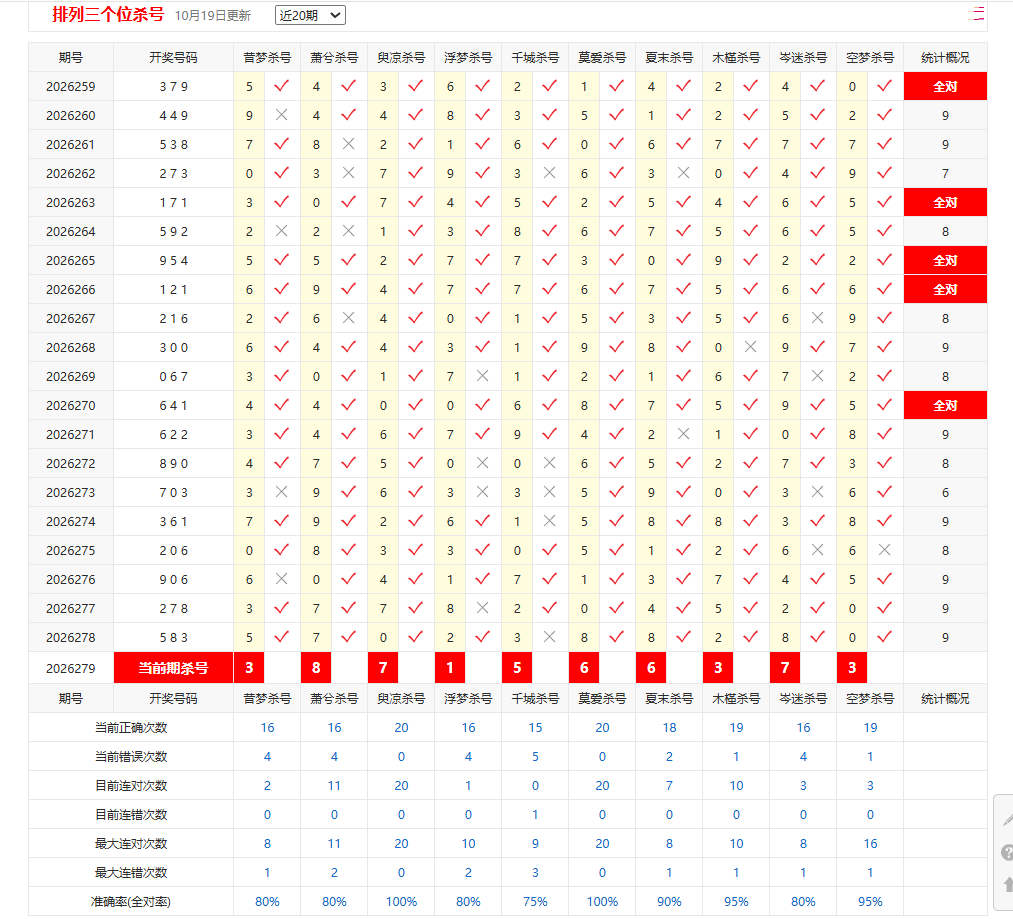Screen dimensions: 1013x919
Task: Click the 目前连错次数 row label
Action: coord(131,815)
